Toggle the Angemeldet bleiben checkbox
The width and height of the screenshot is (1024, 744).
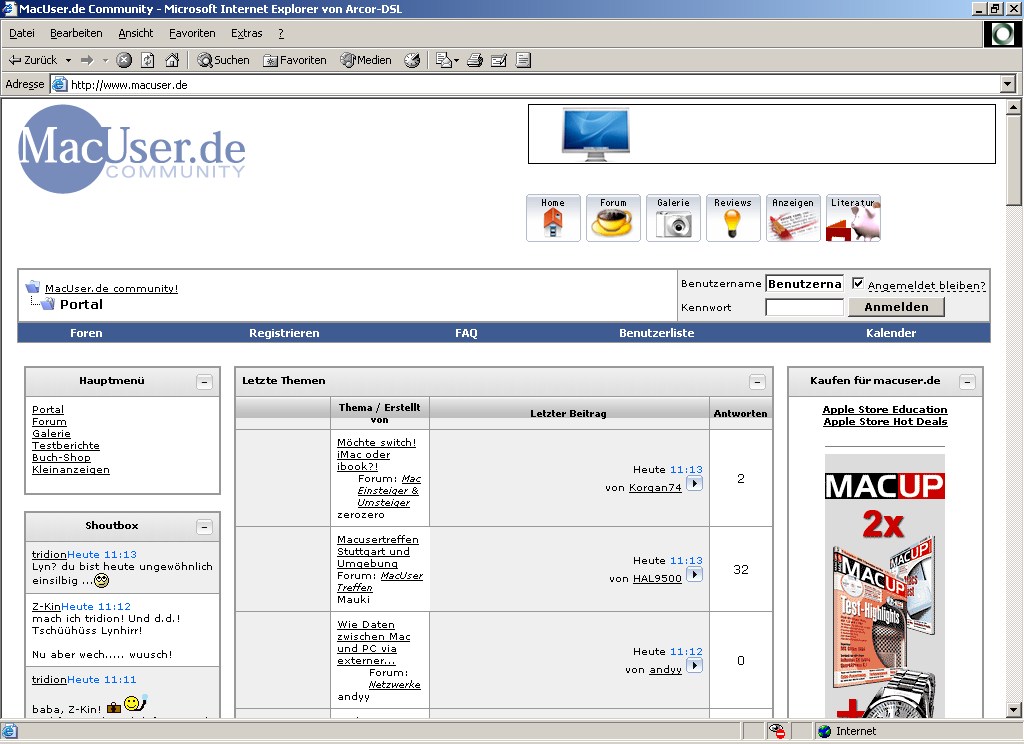(x=858, y=284)
